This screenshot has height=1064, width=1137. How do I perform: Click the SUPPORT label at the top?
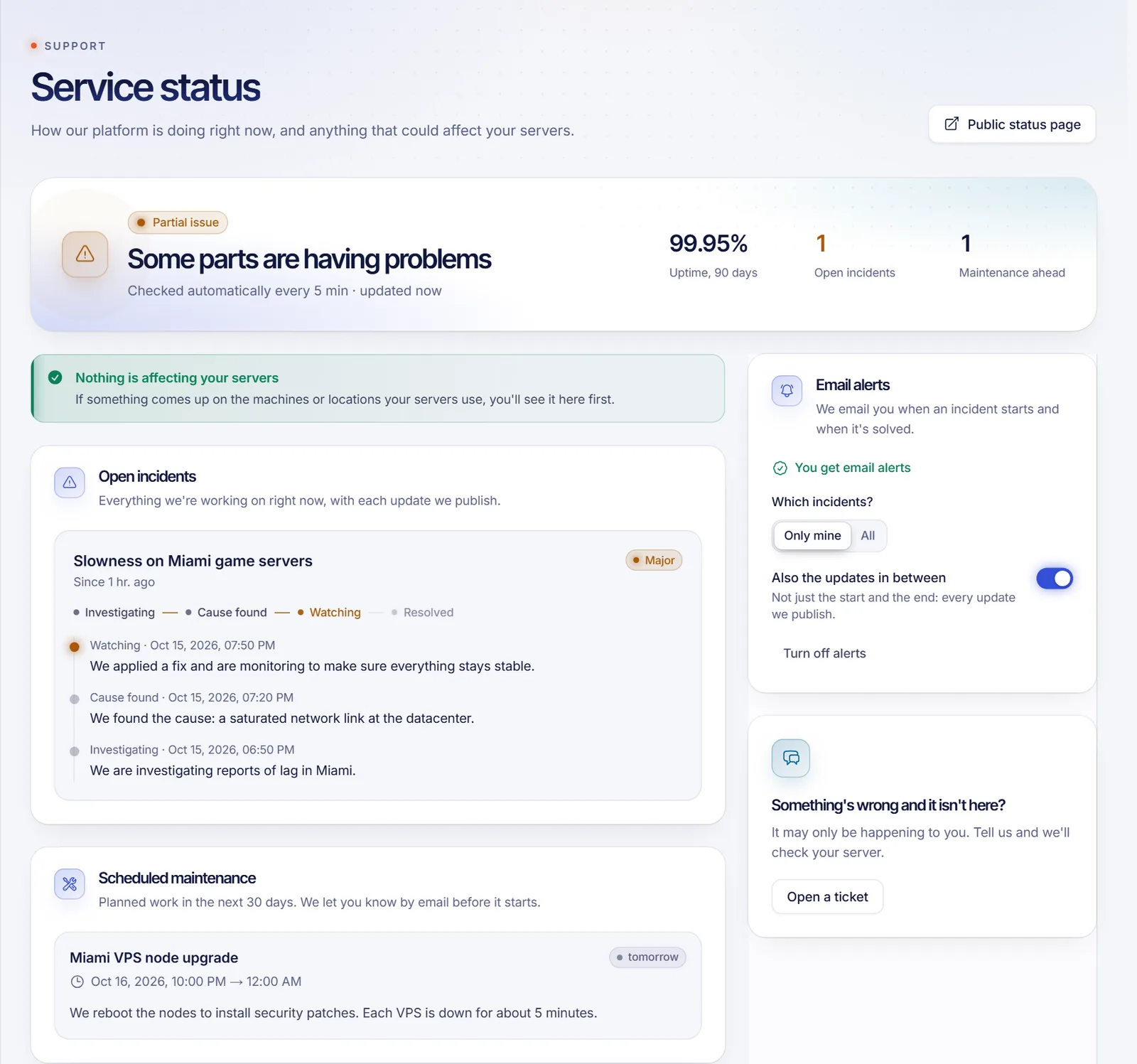point(75,46)
